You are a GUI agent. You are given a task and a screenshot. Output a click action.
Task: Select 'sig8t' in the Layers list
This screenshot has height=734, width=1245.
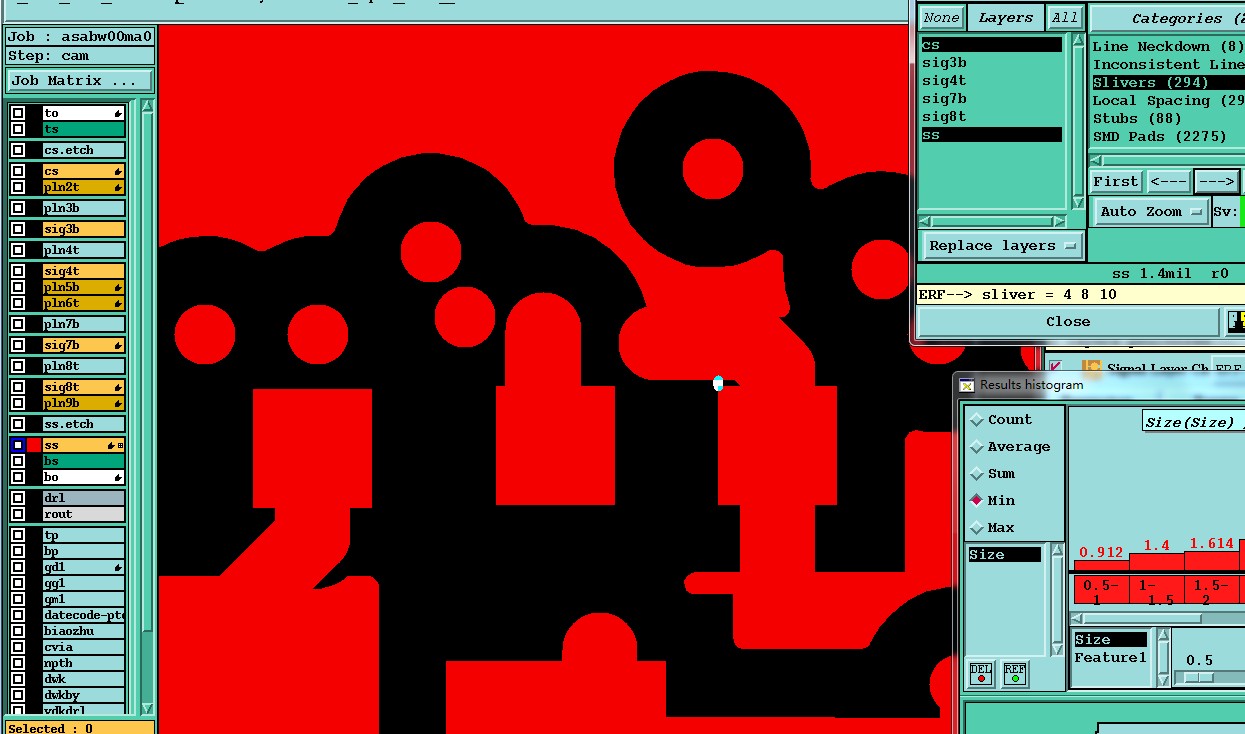(991, 117)
